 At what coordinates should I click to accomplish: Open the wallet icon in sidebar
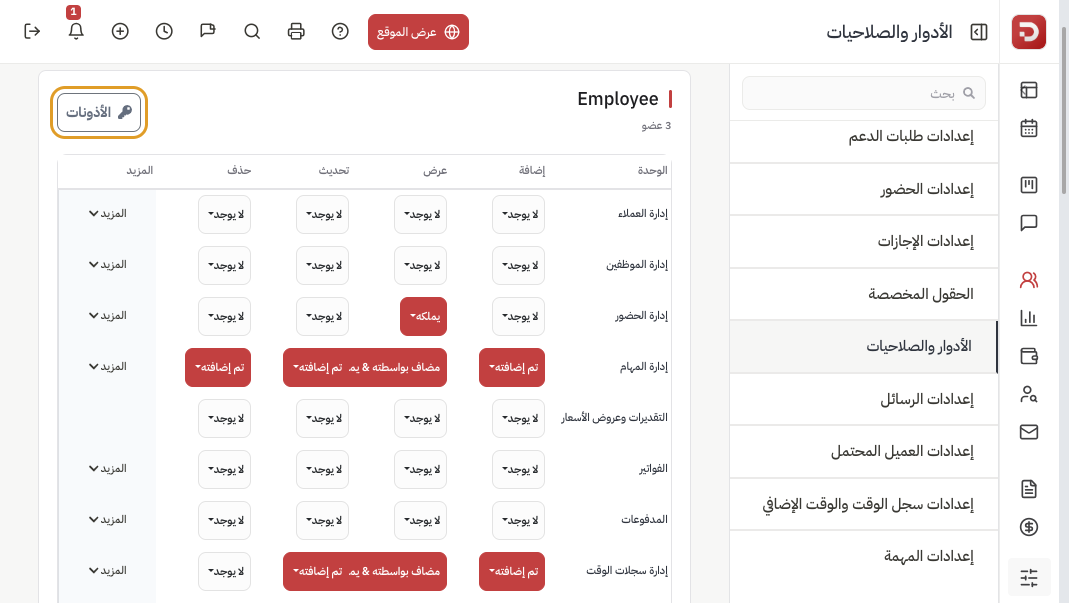tap(1029, 356)
